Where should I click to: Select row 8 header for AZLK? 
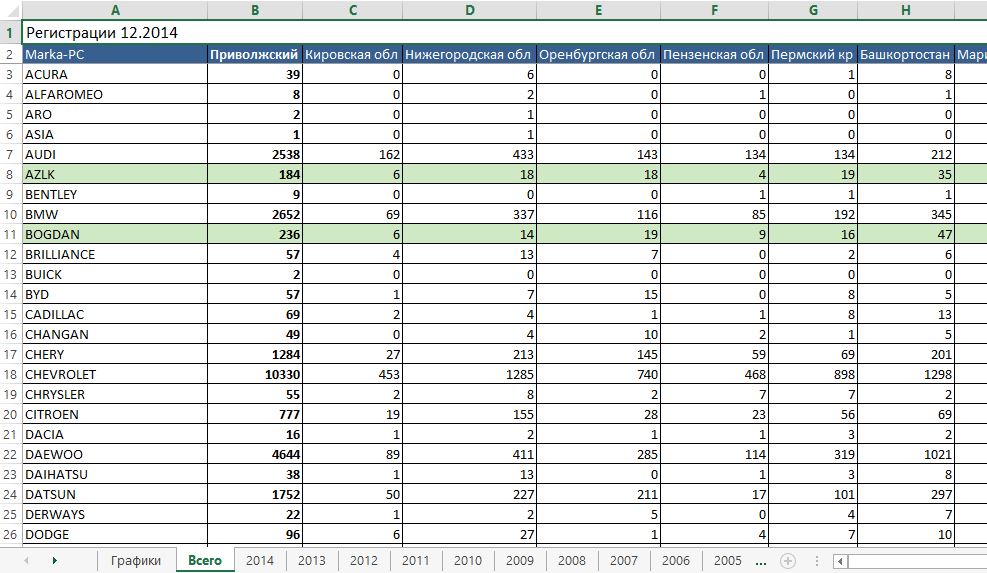(10, 174)
